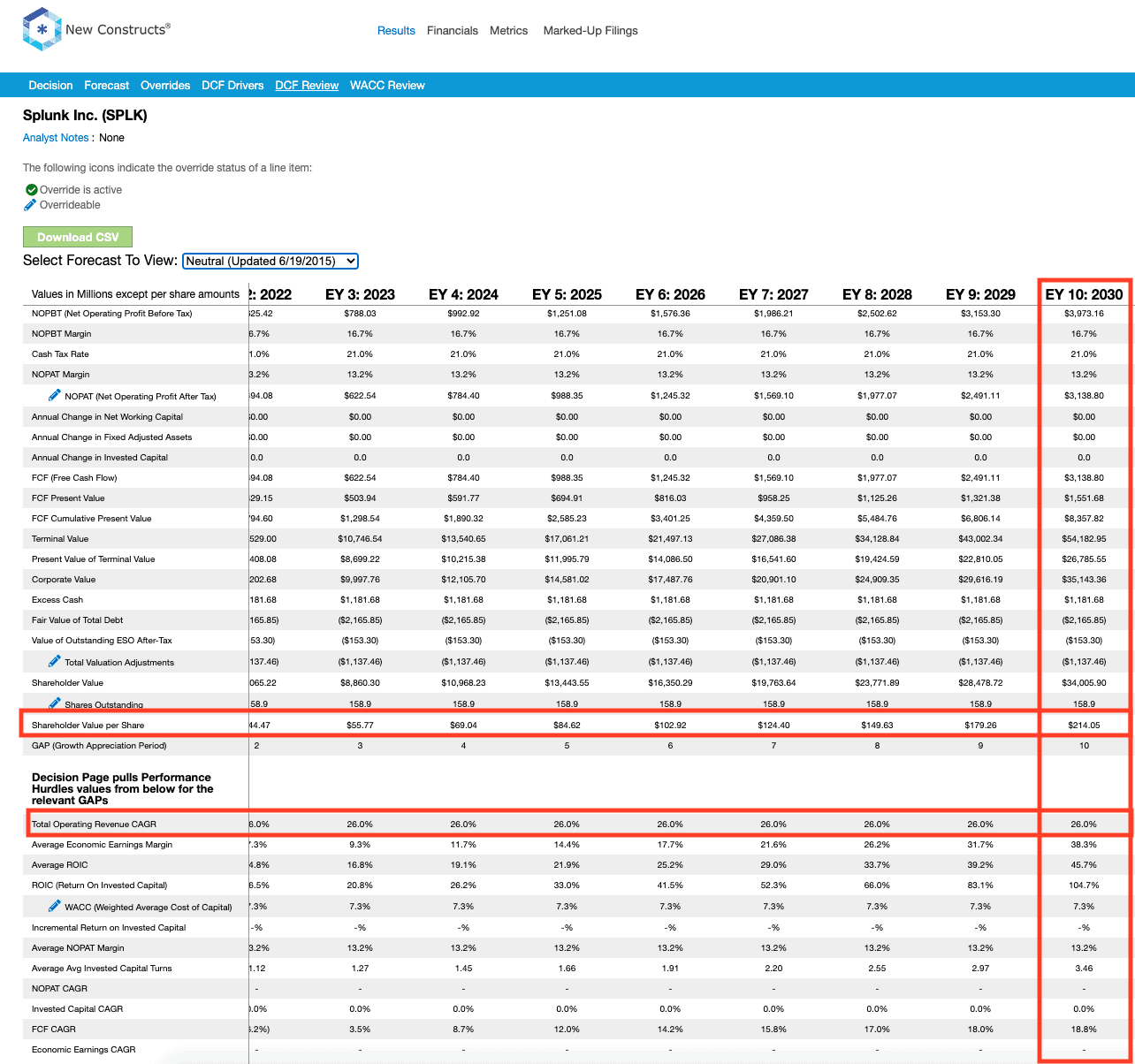
Task: Click the $54,182.95 Terminal Value cell
Action: [x=1084, y=539]
